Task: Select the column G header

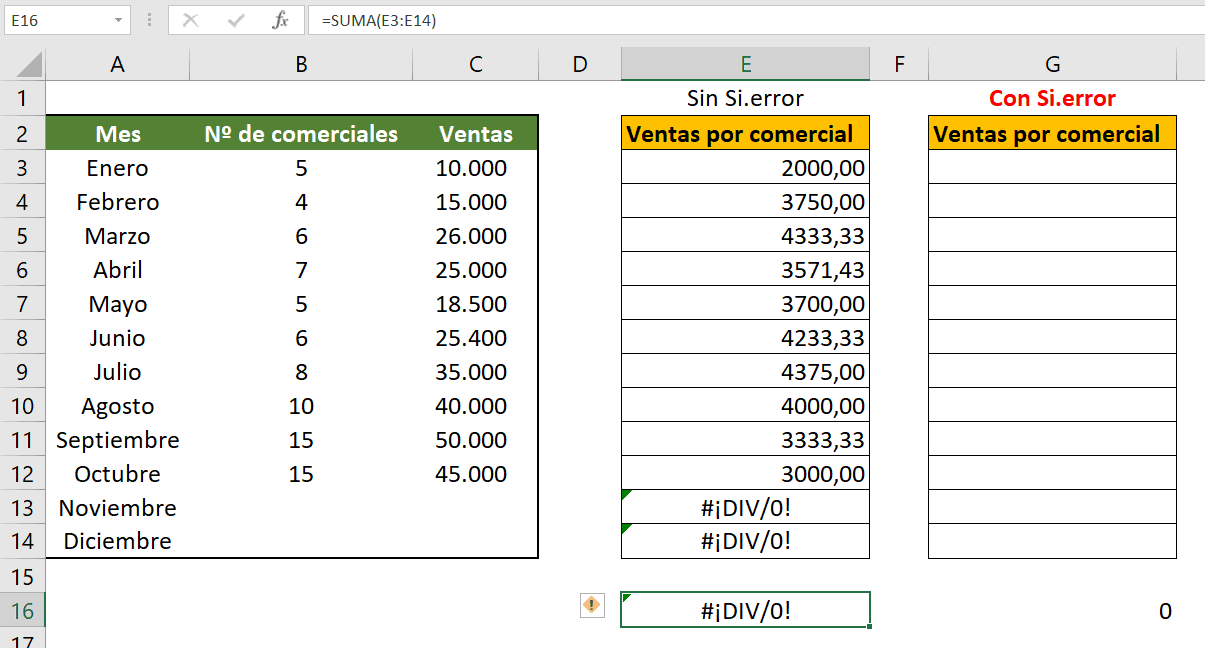Action: [x=1052, y=65]
